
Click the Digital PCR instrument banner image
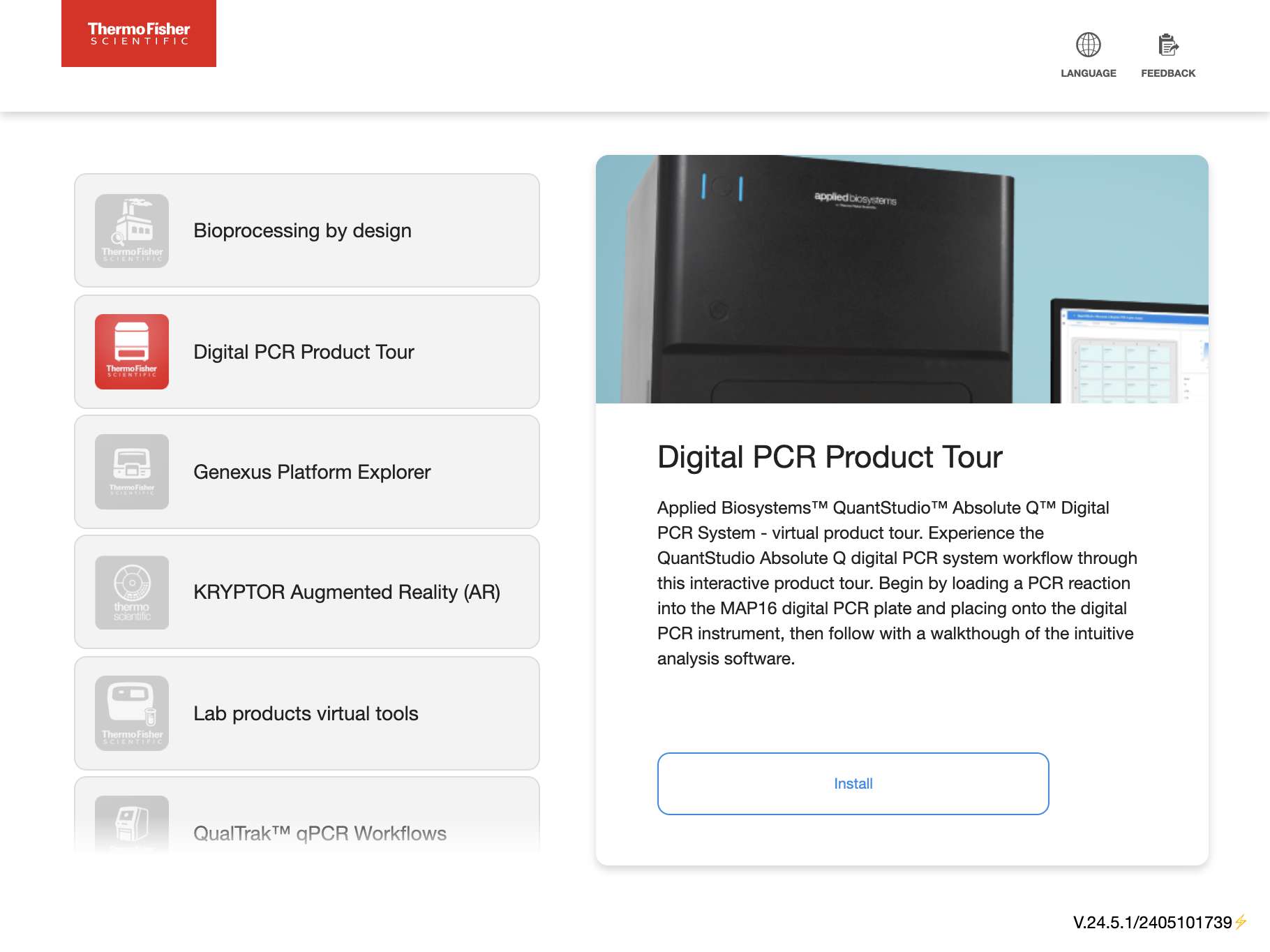pos(902,279)
